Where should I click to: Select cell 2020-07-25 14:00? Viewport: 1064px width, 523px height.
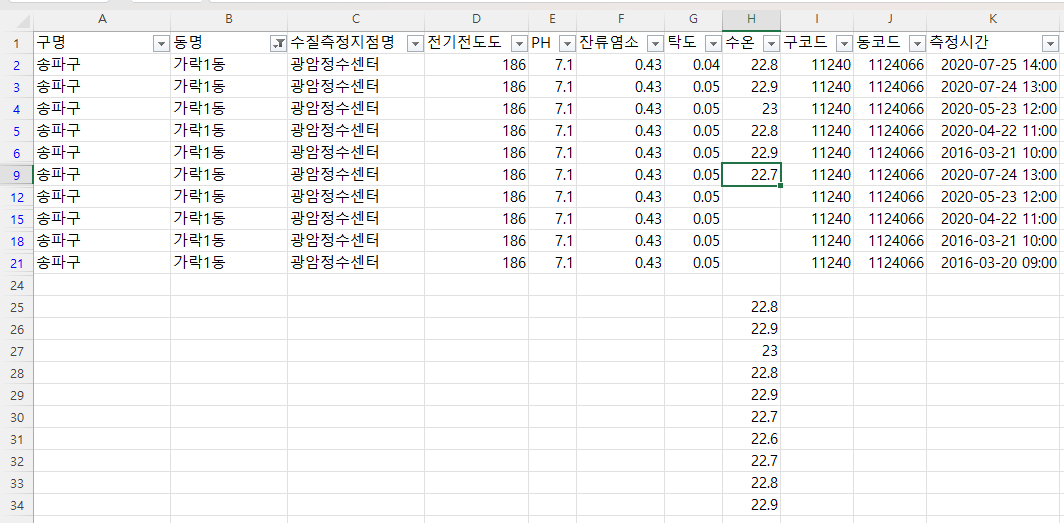[993, 66]
